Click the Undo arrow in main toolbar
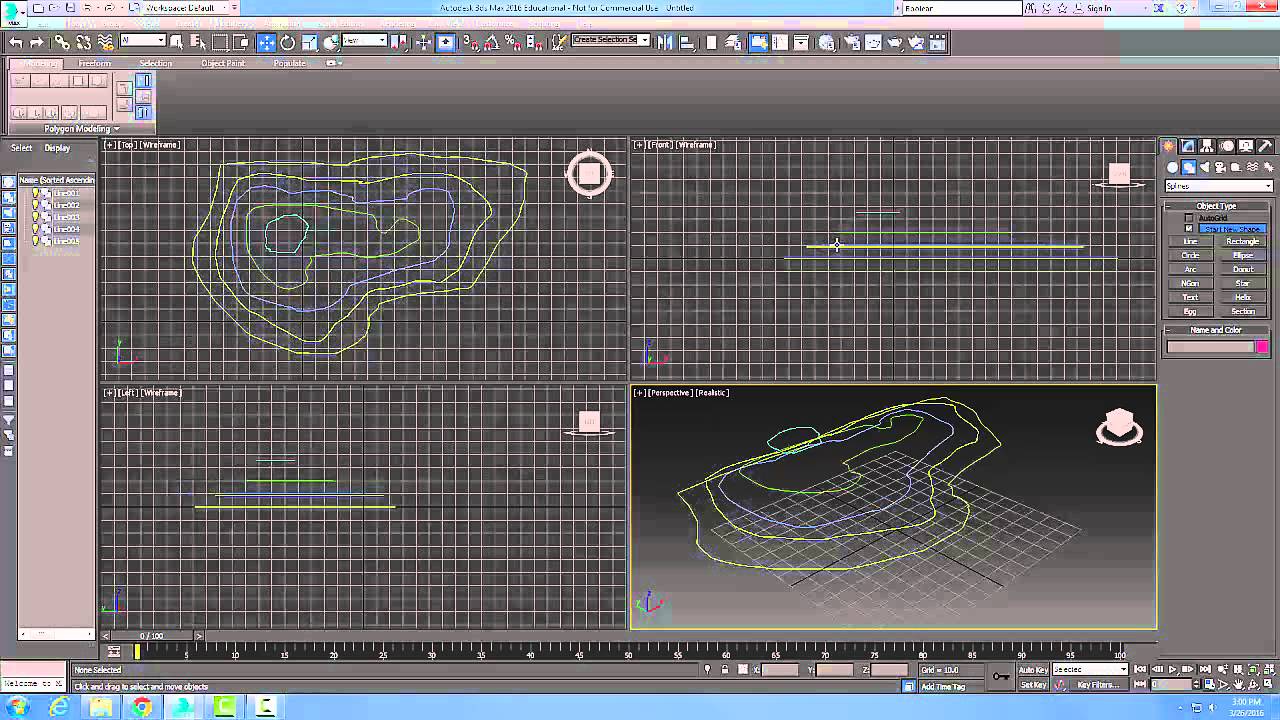Screen dimensions: 1280x720 pyautogui.click(x=16, y=42)
